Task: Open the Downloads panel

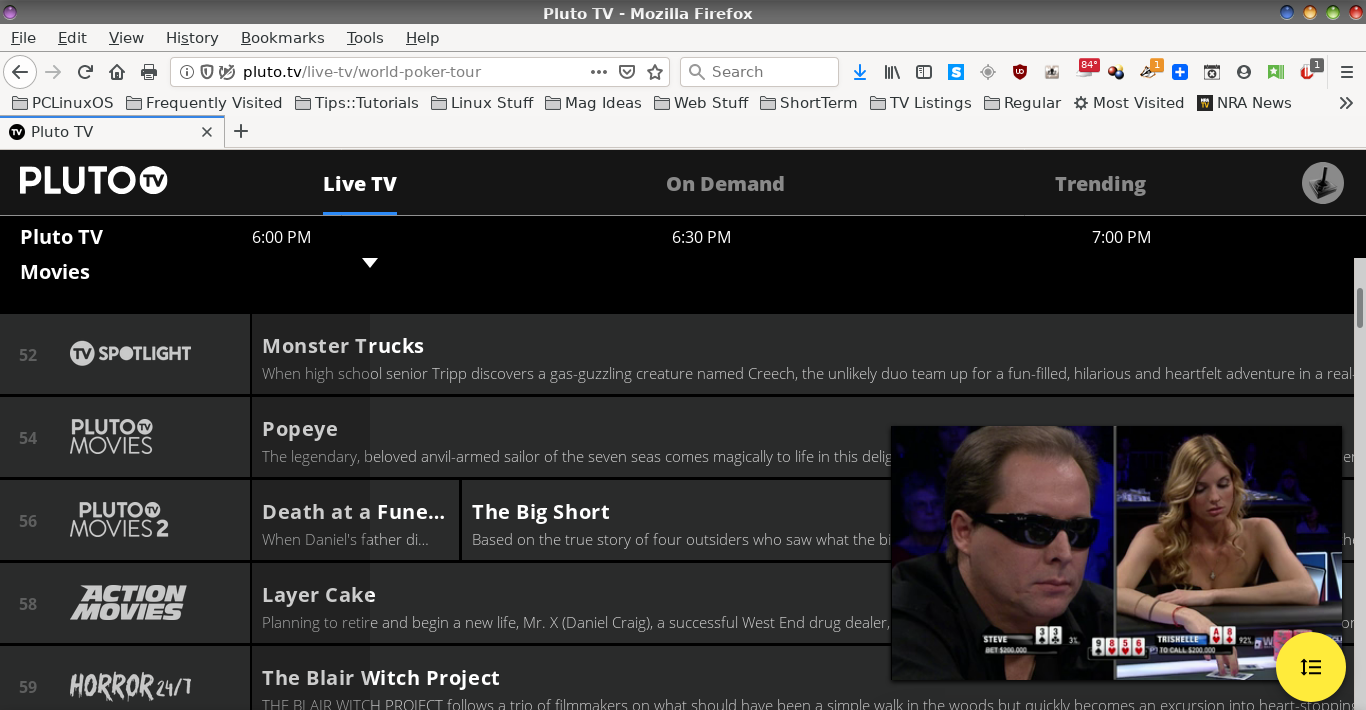Action: (860, 72)
